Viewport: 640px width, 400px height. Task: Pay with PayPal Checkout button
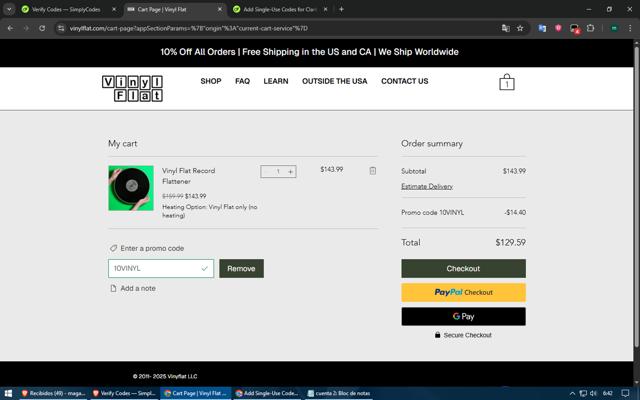pos(463,293)
